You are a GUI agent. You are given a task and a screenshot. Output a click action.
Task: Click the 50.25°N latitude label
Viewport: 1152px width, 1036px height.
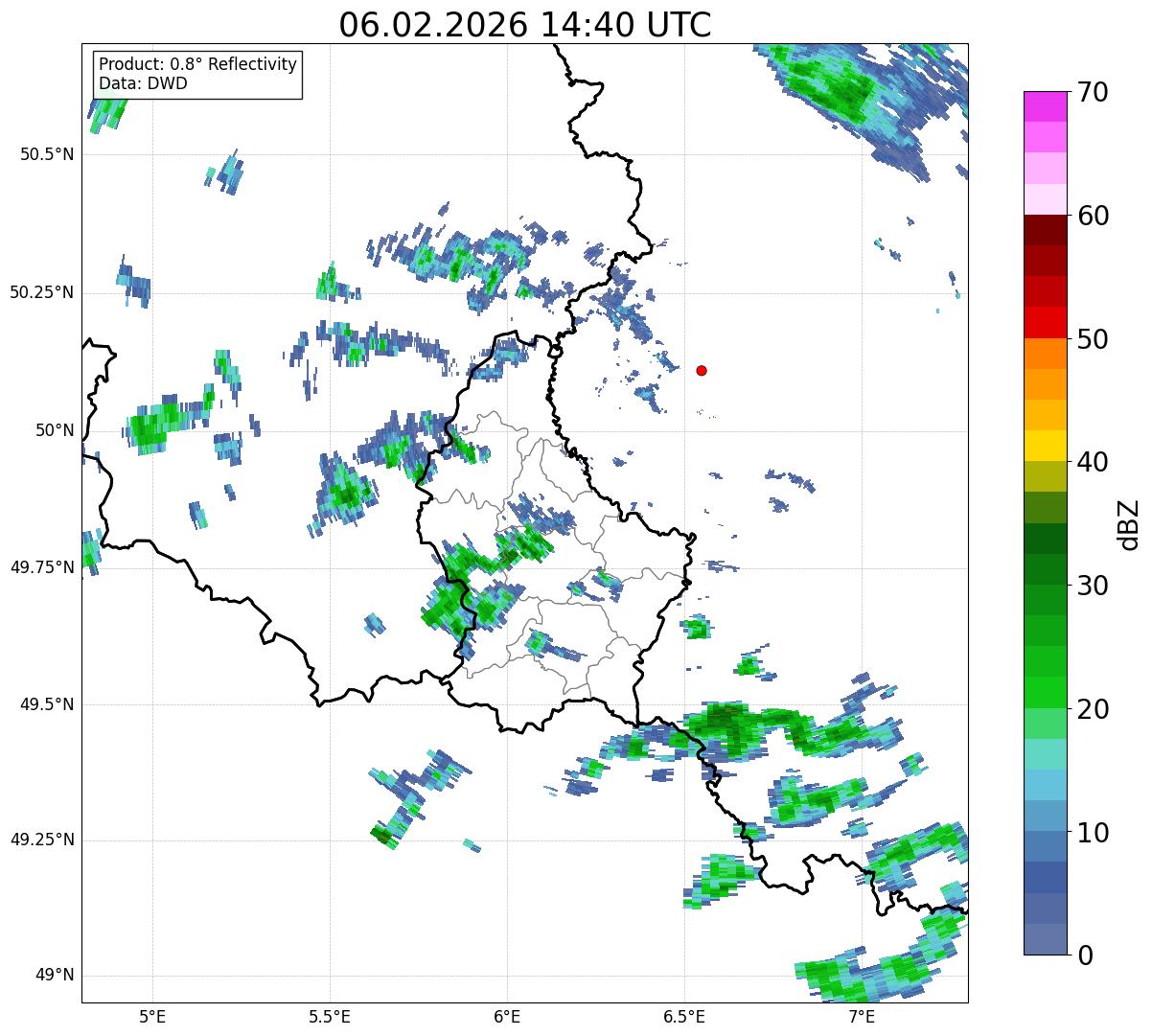[x=42, y=292]
